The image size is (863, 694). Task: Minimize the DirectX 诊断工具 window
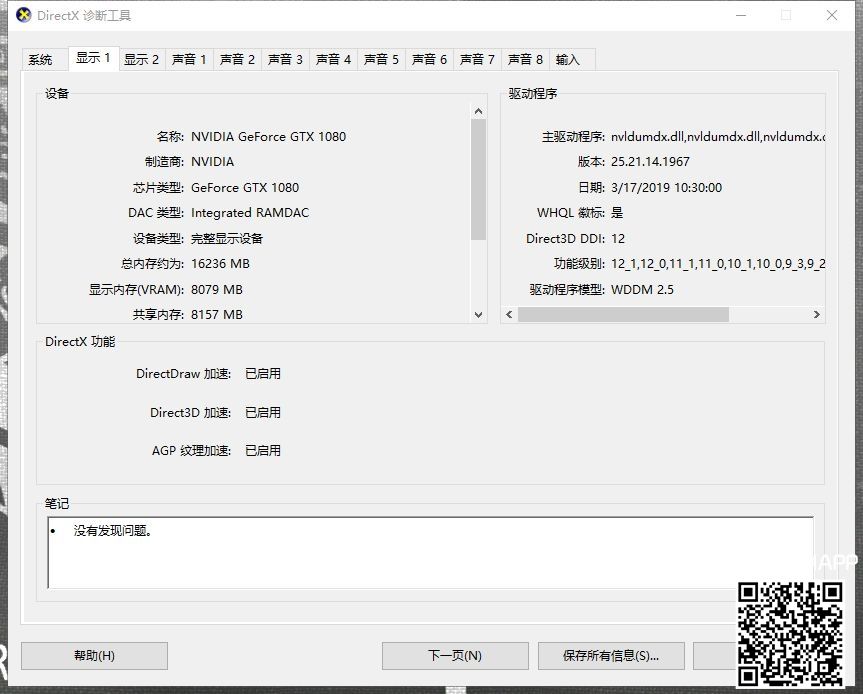[741, 15]
